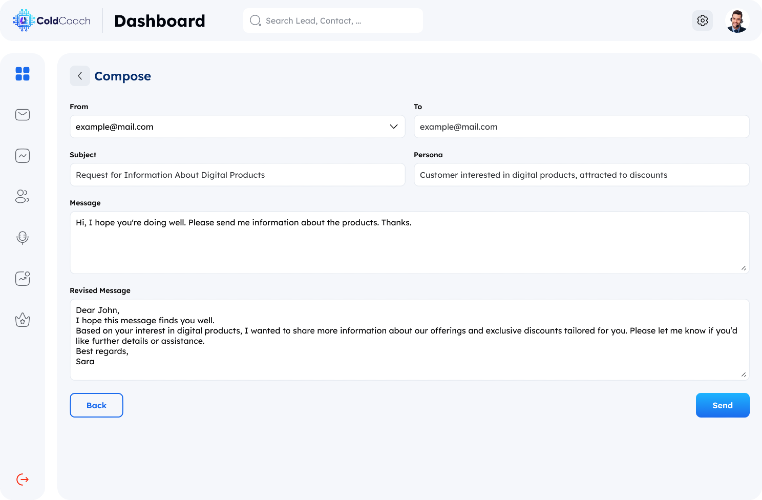Open the dashboard grid icon in sidebar

click(22, 74)
